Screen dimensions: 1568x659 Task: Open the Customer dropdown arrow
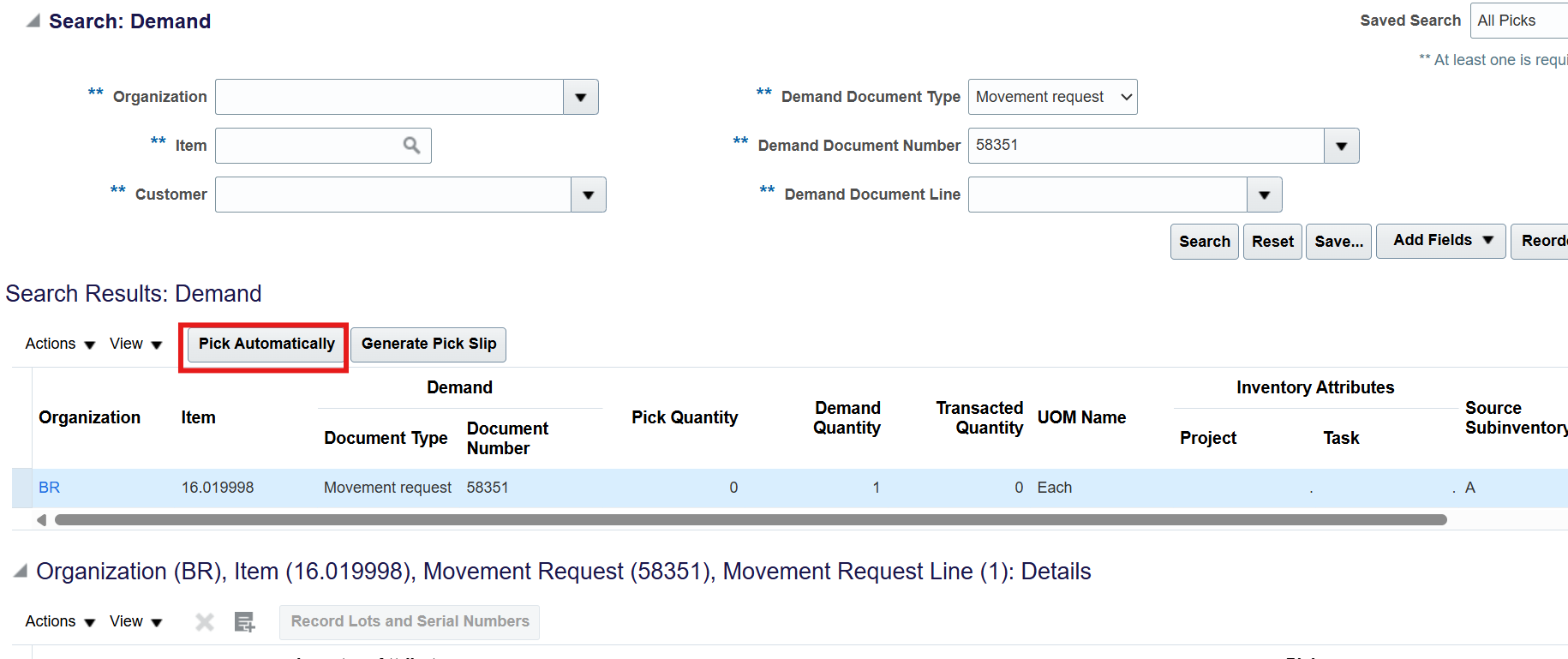pos(588,195)
